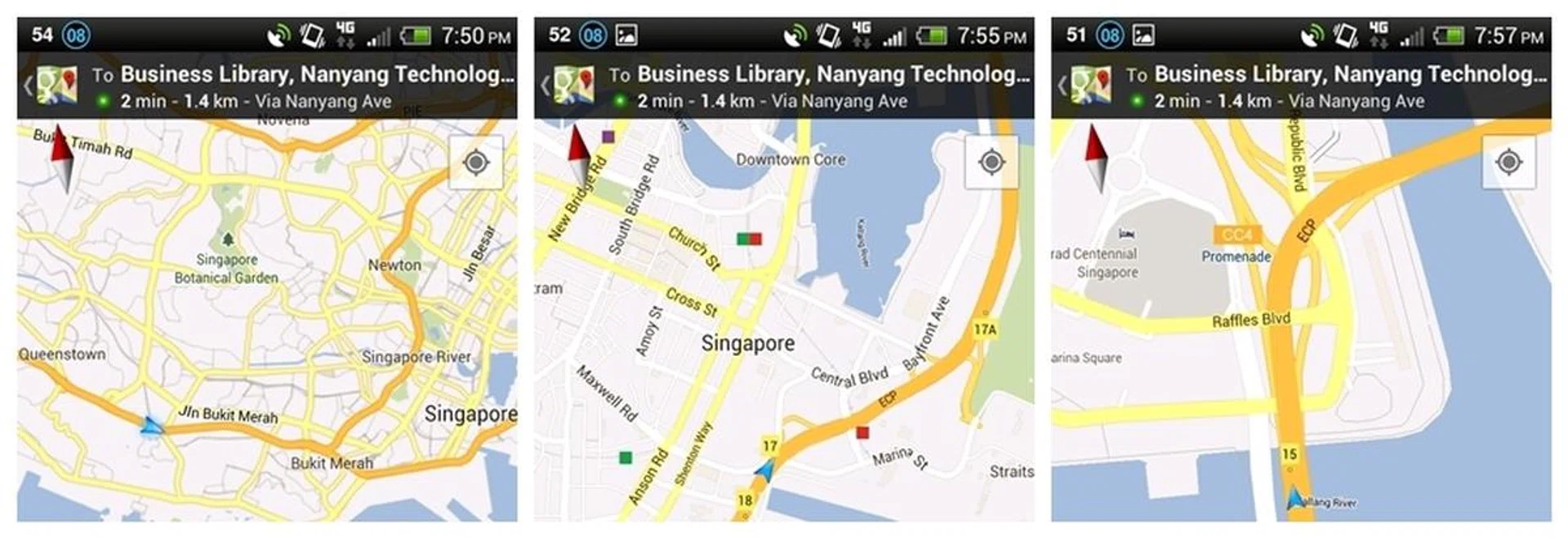Tap the blue navigation arrow near exit 17

[765, 469]
